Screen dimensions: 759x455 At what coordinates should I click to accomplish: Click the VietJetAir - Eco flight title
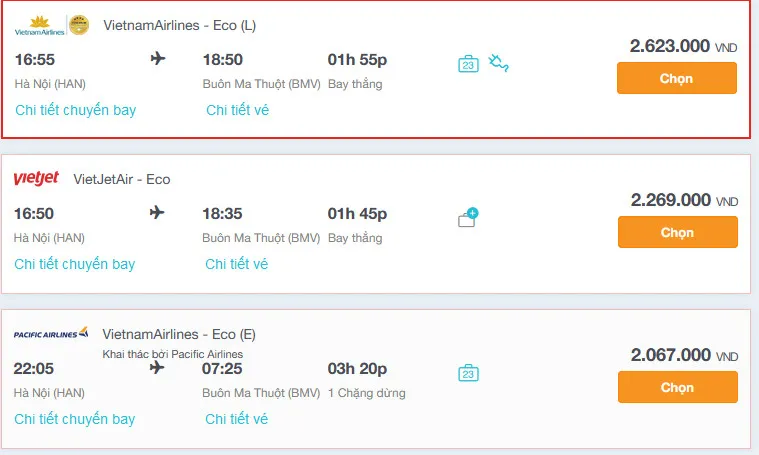click(x=121, y=180)
